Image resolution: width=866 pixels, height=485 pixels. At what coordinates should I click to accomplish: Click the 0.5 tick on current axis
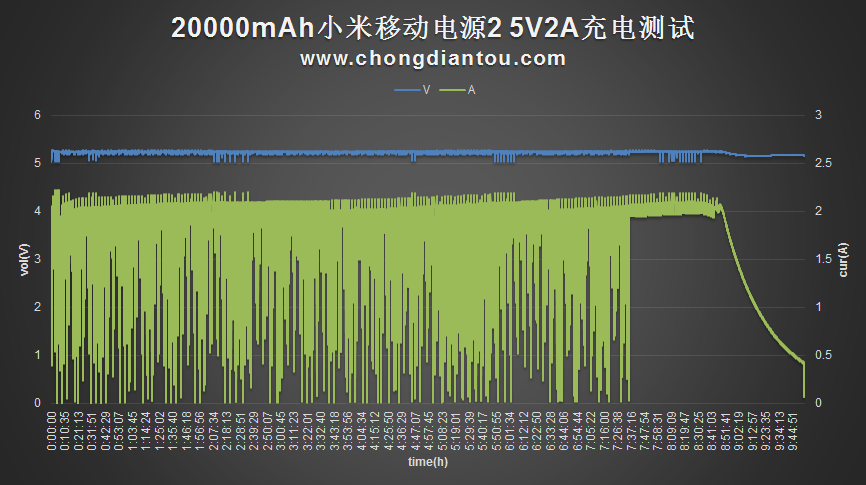[x=821, y=355]
